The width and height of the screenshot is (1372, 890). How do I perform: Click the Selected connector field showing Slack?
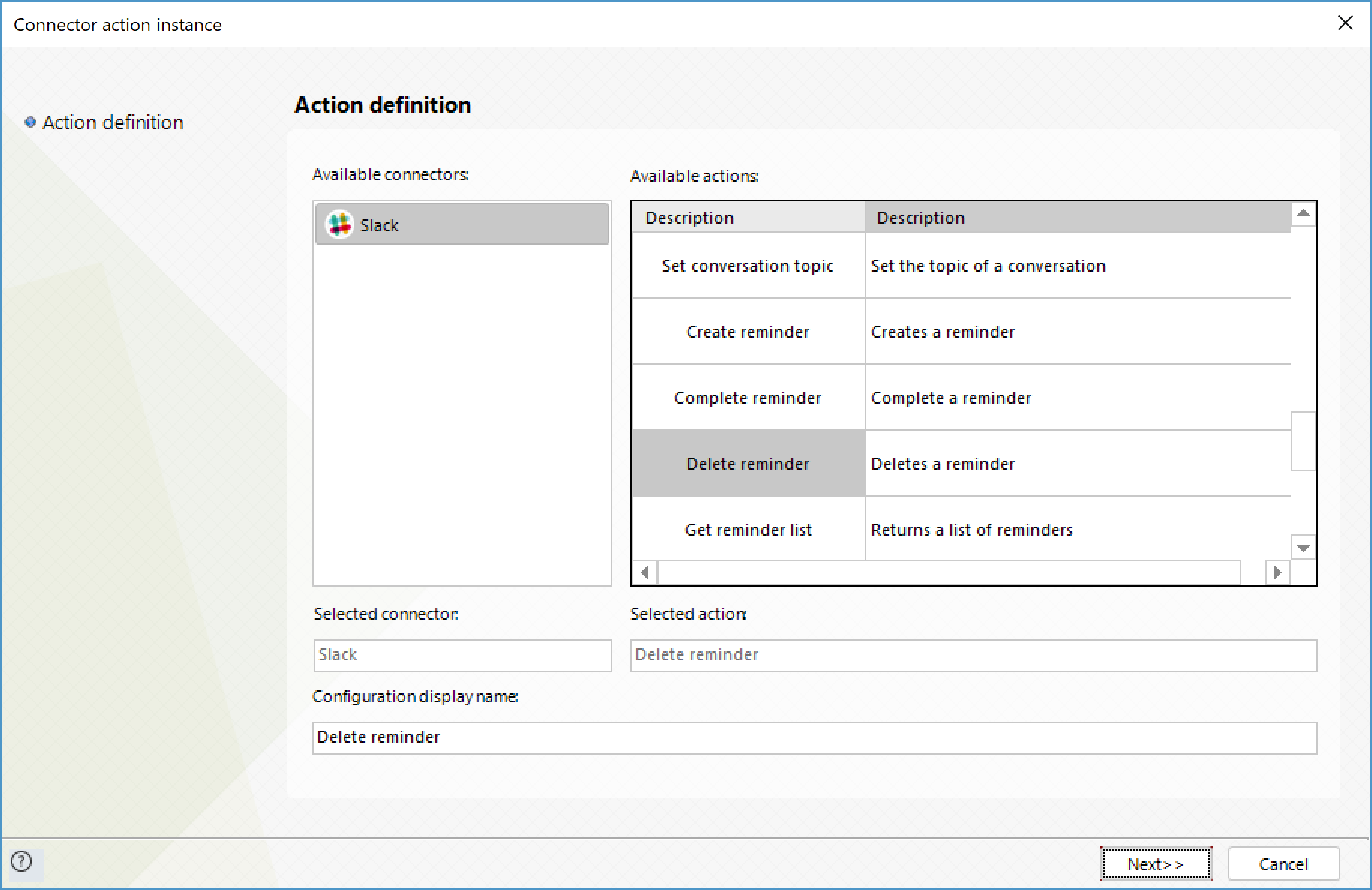point(462,655)
